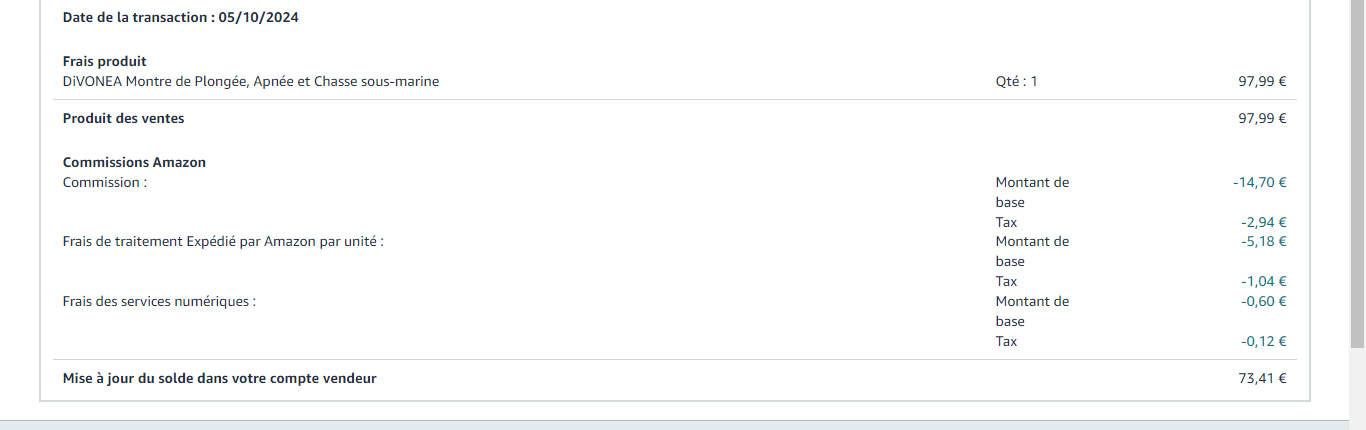Screen dimensions: 1366x430
Task: Click the vertical scrollbar on right edge
Action: pyautogui.click(x=1358, y=175)
